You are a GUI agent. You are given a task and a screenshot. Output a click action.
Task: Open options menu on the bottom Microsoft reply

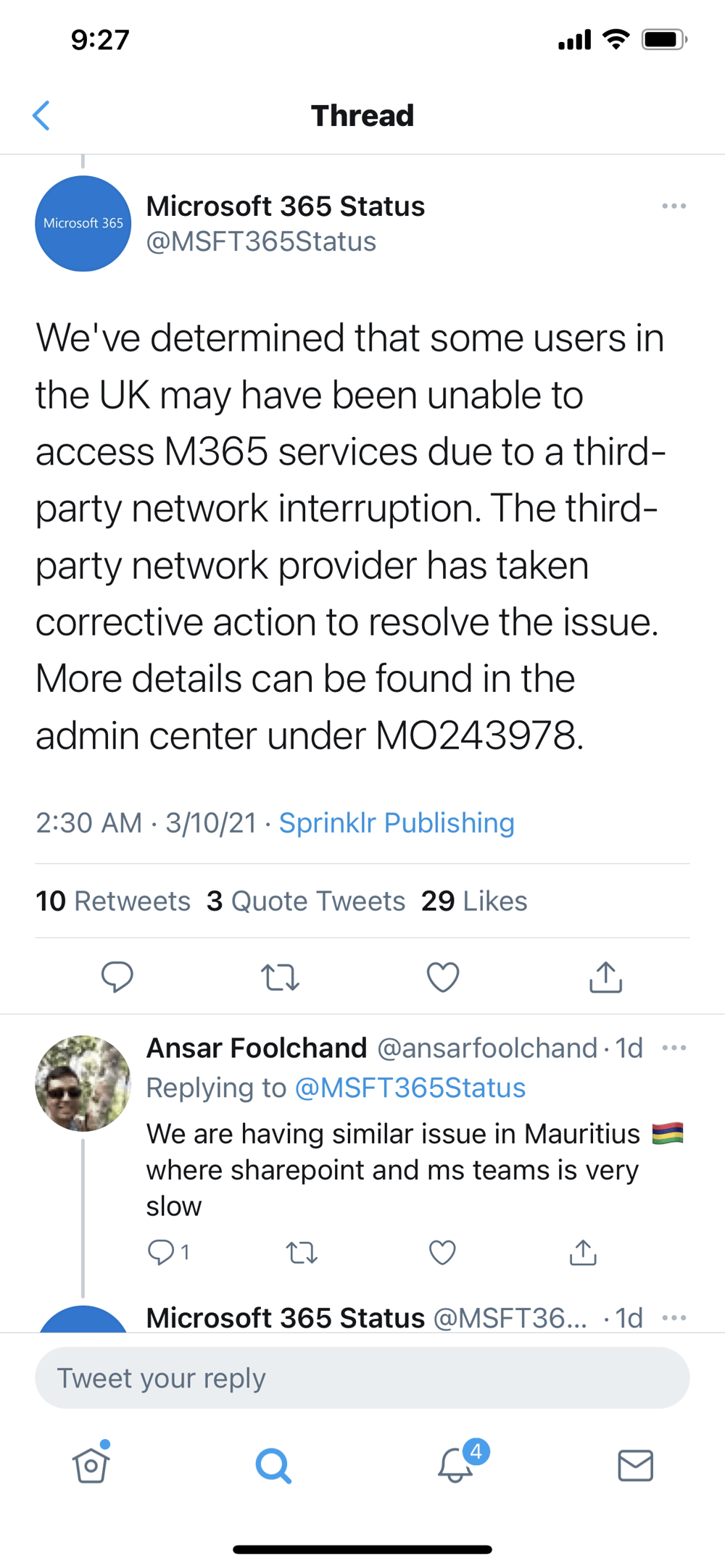(x=674, y=1317)
